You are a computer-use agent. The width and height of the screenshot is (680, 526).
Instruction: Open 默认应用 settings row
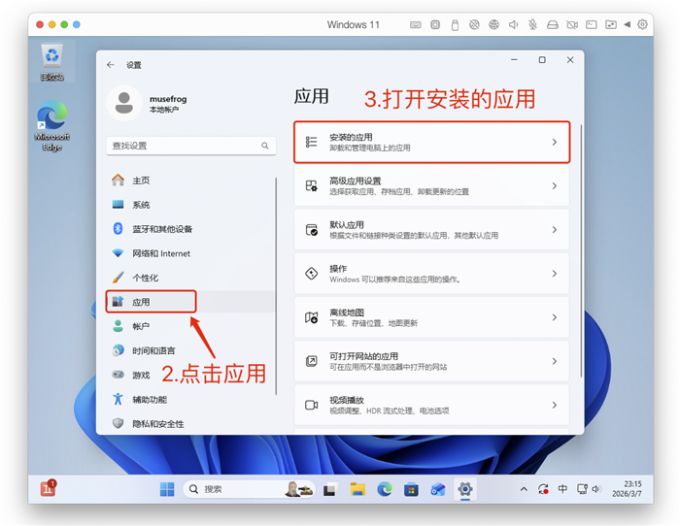[432, 230]
